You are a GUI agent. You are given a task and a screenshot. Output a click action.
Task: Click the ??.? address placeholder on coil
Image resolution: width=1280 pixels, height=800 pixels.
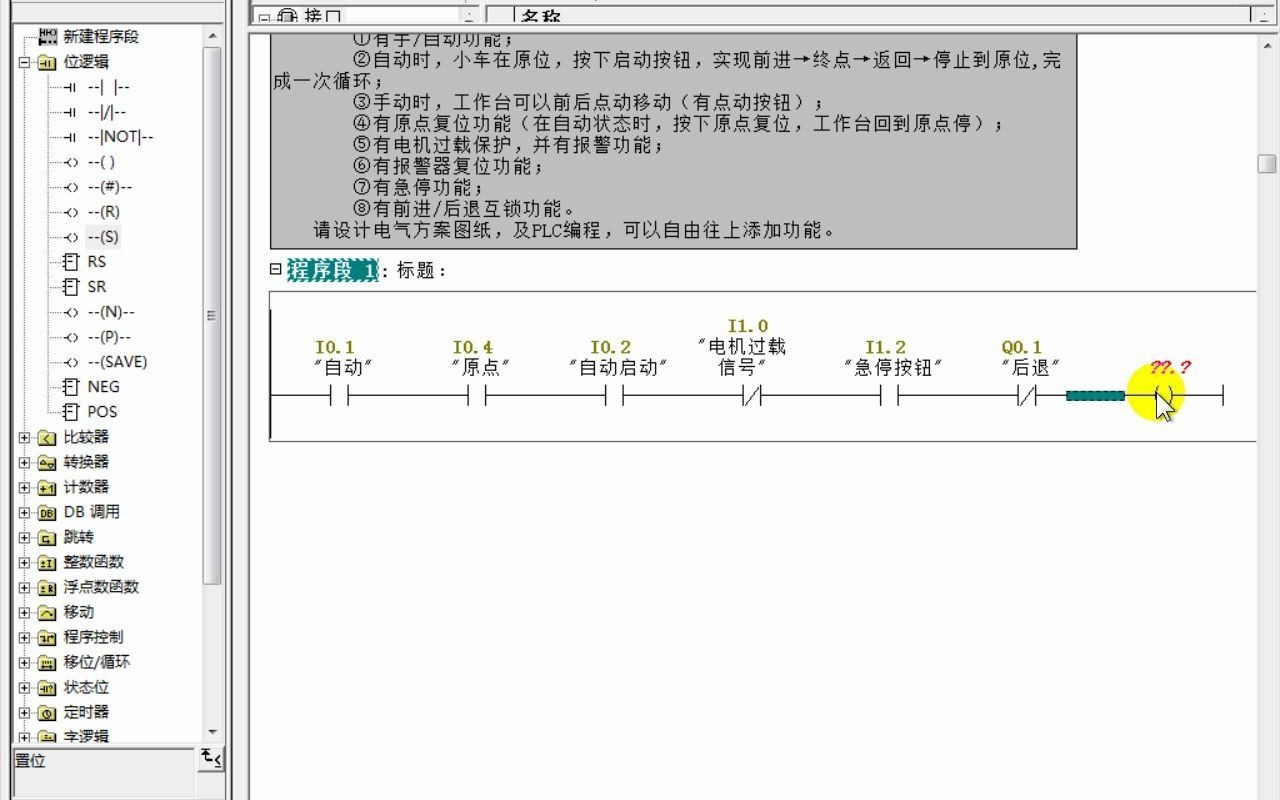point(1170,367)
